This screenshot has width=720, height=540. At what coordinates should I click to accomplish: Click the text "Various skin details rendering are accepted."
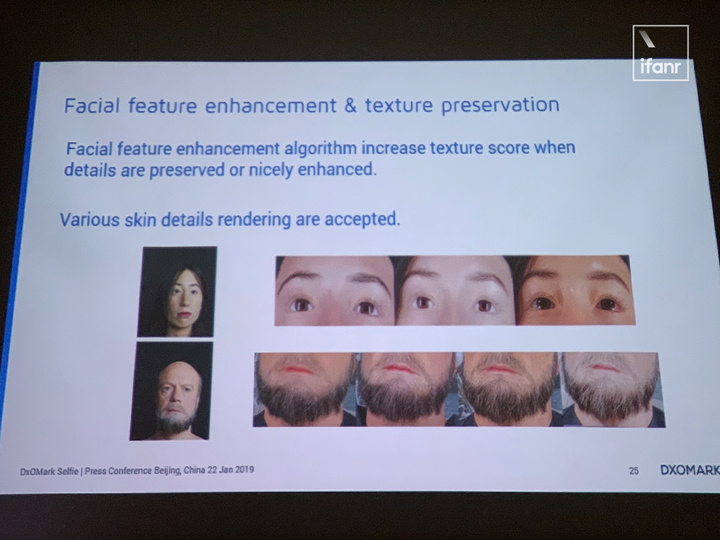230,219
